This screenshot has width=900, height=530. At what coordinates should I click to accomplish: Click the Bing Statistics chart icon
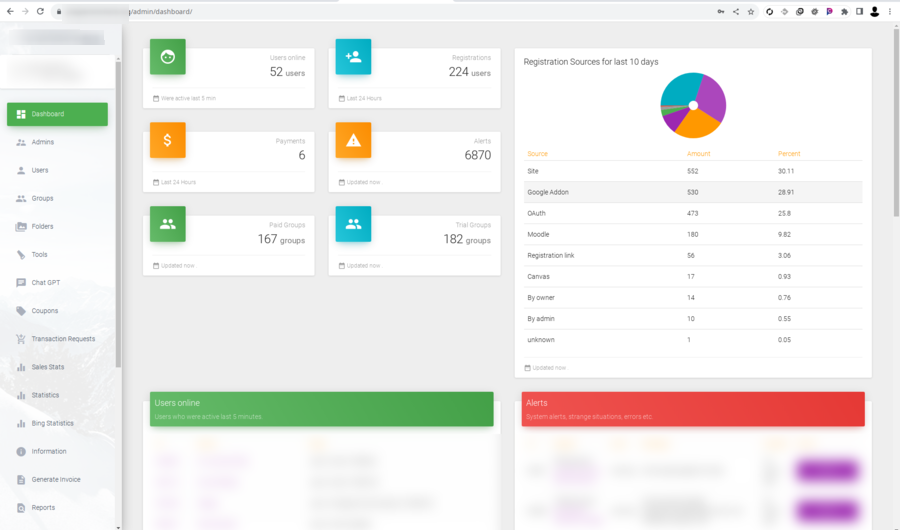[x=21, y=423]
